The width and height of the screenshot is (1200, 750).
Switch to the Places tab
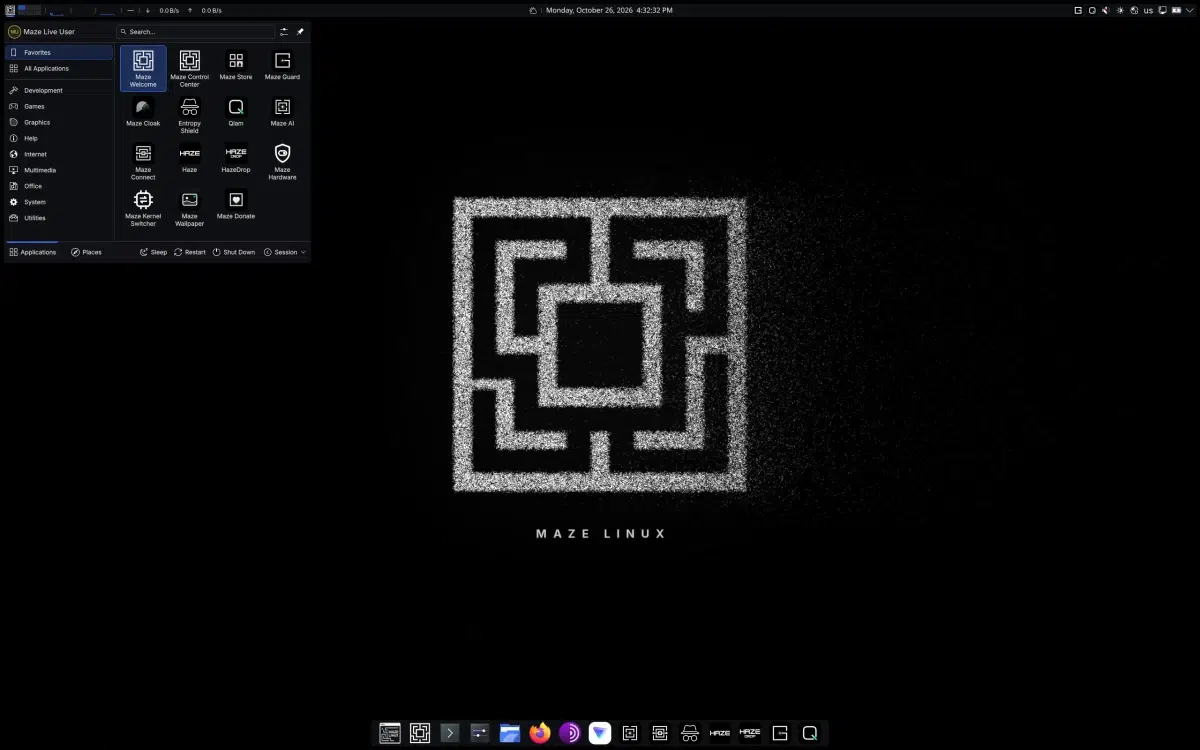click(86, 252)
